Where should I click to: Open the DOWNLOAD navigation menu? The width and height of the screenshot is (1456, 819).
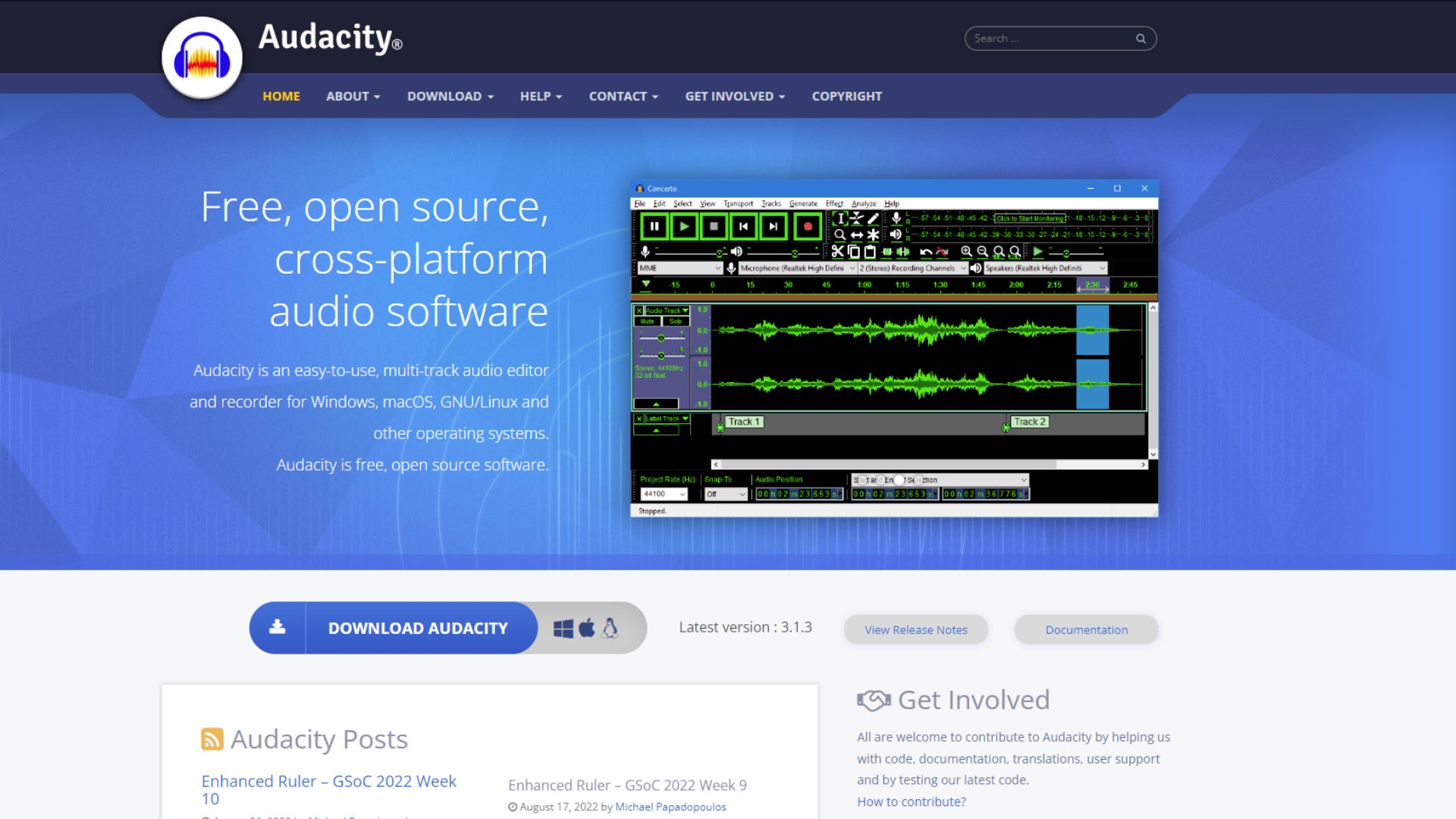(x=450, y=96)
